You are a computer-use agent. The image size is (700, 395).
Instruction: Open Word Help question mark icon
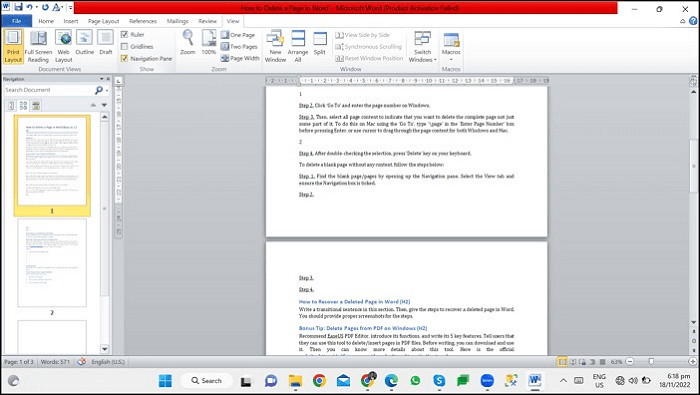coord(693,21)
